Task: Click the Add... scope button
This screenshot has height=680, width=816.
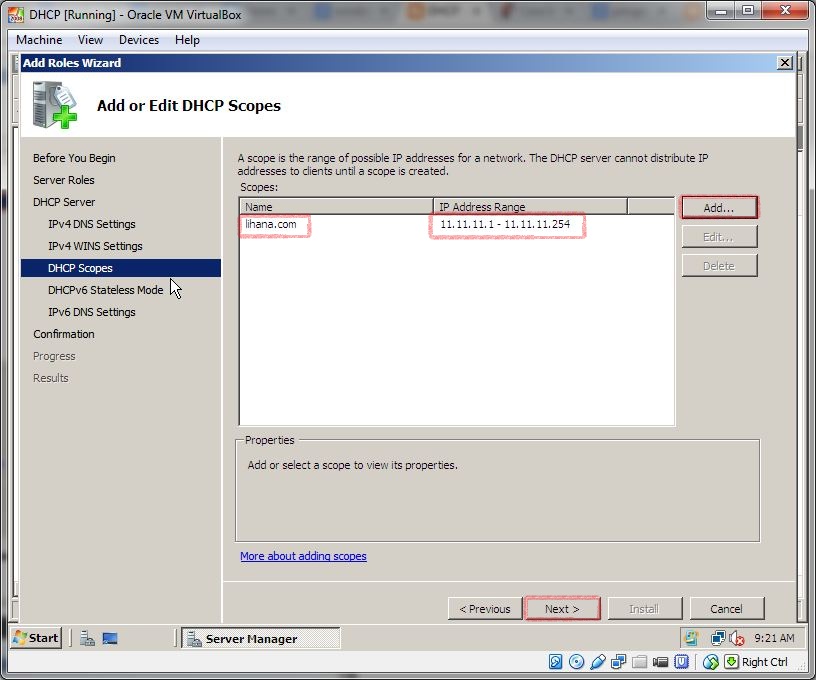Action: click(x=719, y=208)
